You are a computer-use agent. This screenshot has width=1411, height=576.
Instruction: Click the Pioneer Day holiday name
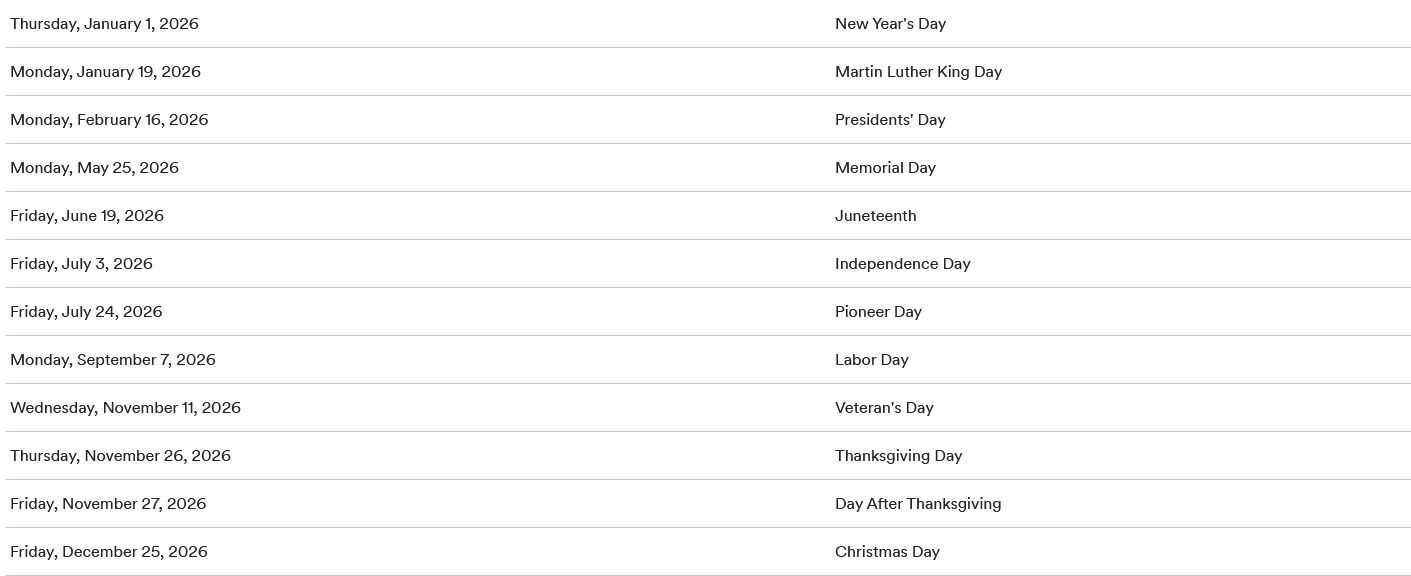click(878, 312)
